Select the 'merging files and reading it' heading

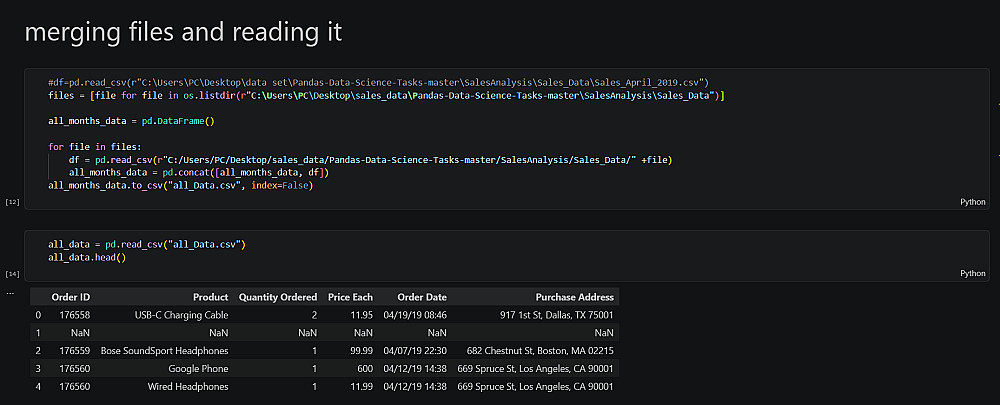click(x=183, y=32)
